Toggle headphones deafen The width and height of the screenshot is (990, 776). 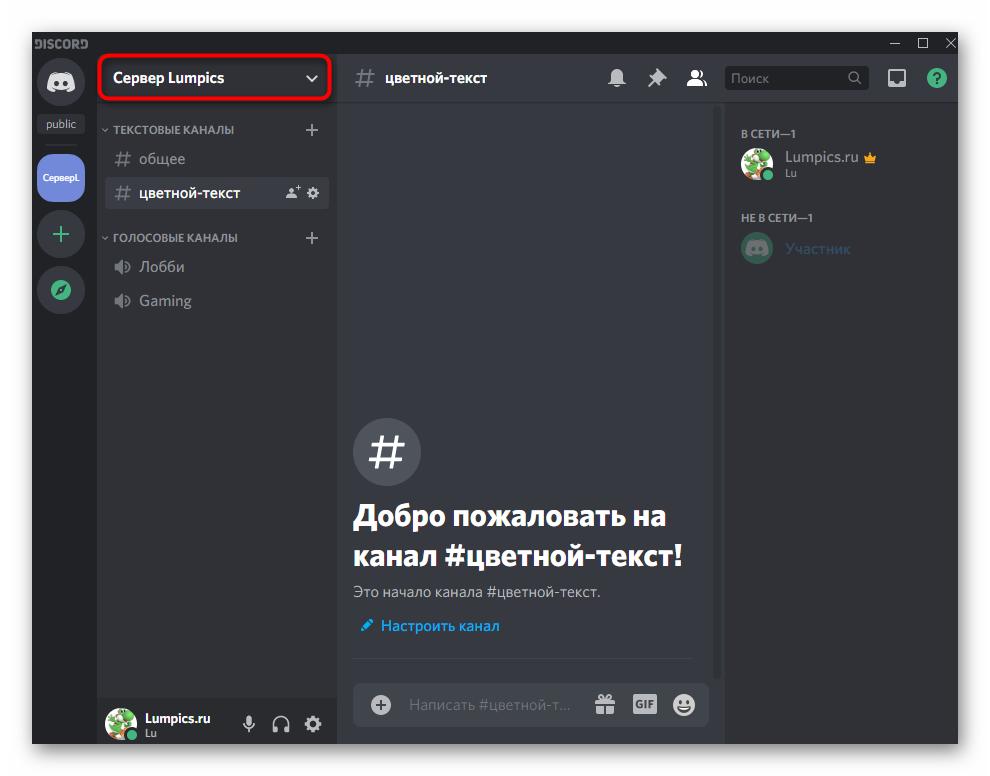click(x=281, y=724)
